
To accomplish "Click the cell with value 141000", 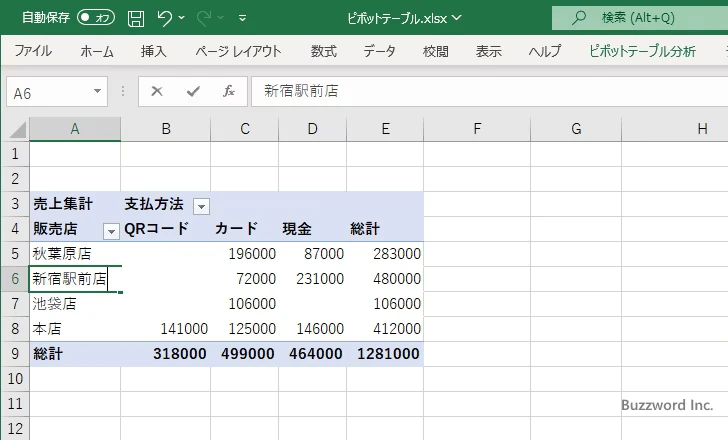I will (166, 329).
